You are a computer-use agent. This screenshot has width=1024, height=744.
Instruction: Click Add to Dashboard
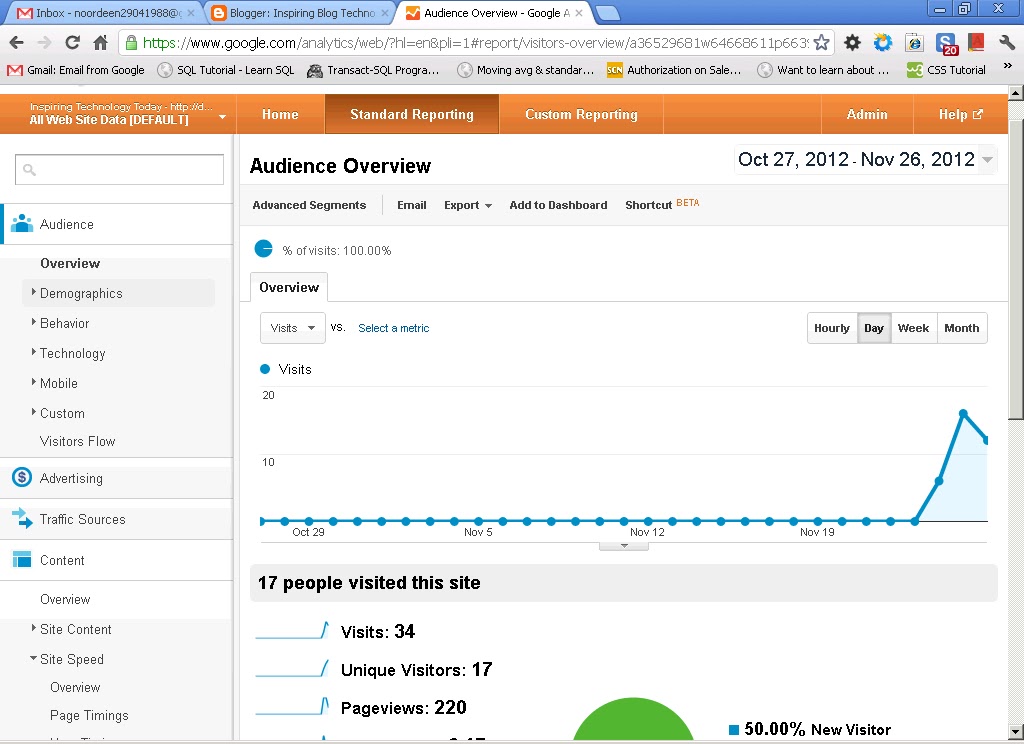click(x=558, y=205)
